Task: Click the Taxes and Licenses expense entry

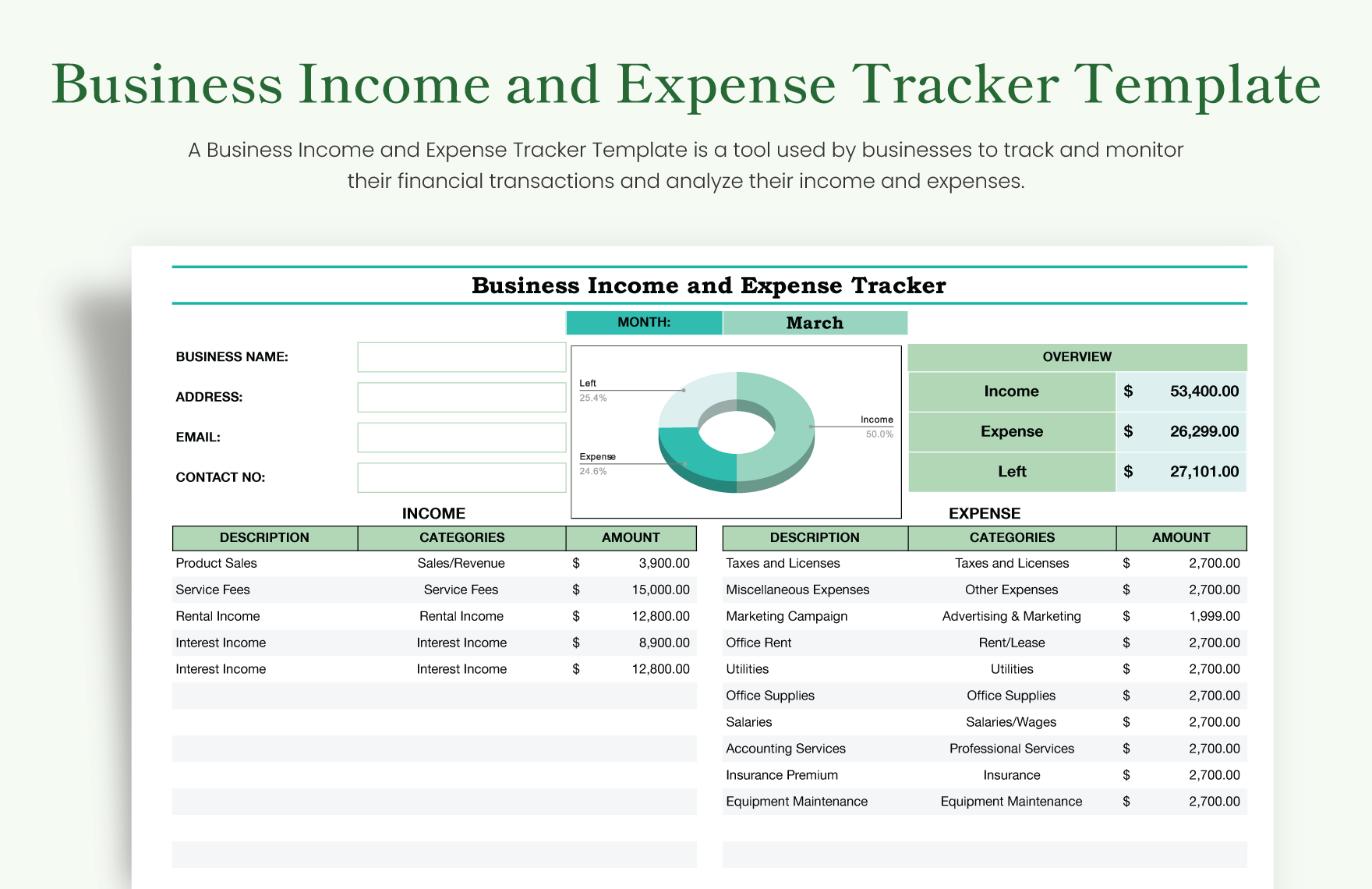Action: point(783,562)
